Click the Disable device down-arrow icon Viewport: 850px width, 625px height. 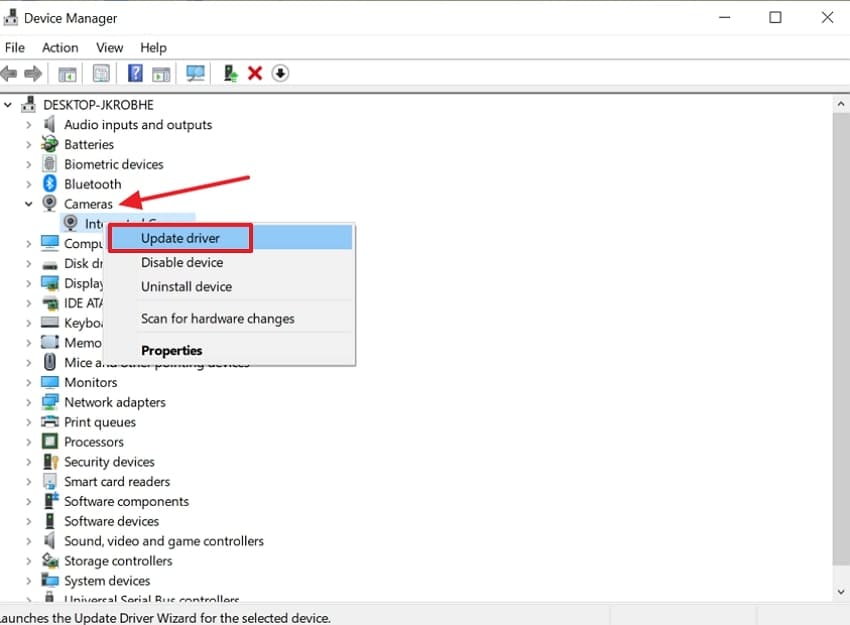(280, 73)
